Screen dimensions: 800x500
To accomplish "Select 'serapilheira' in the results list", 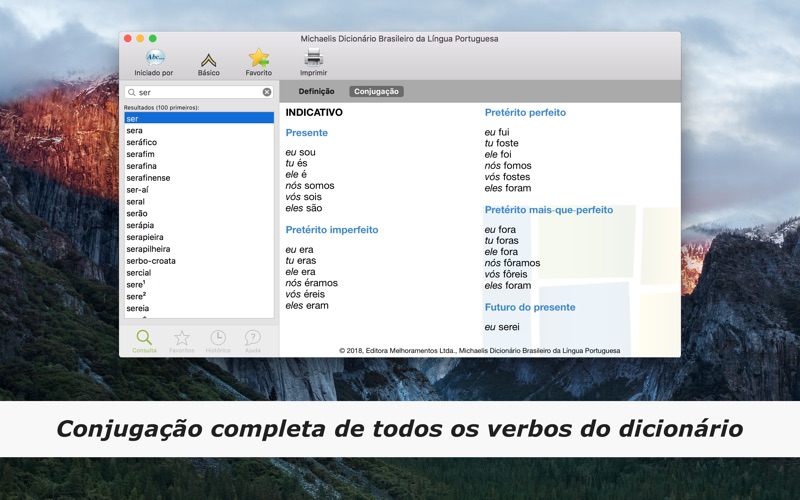I will tap(199, 249).
